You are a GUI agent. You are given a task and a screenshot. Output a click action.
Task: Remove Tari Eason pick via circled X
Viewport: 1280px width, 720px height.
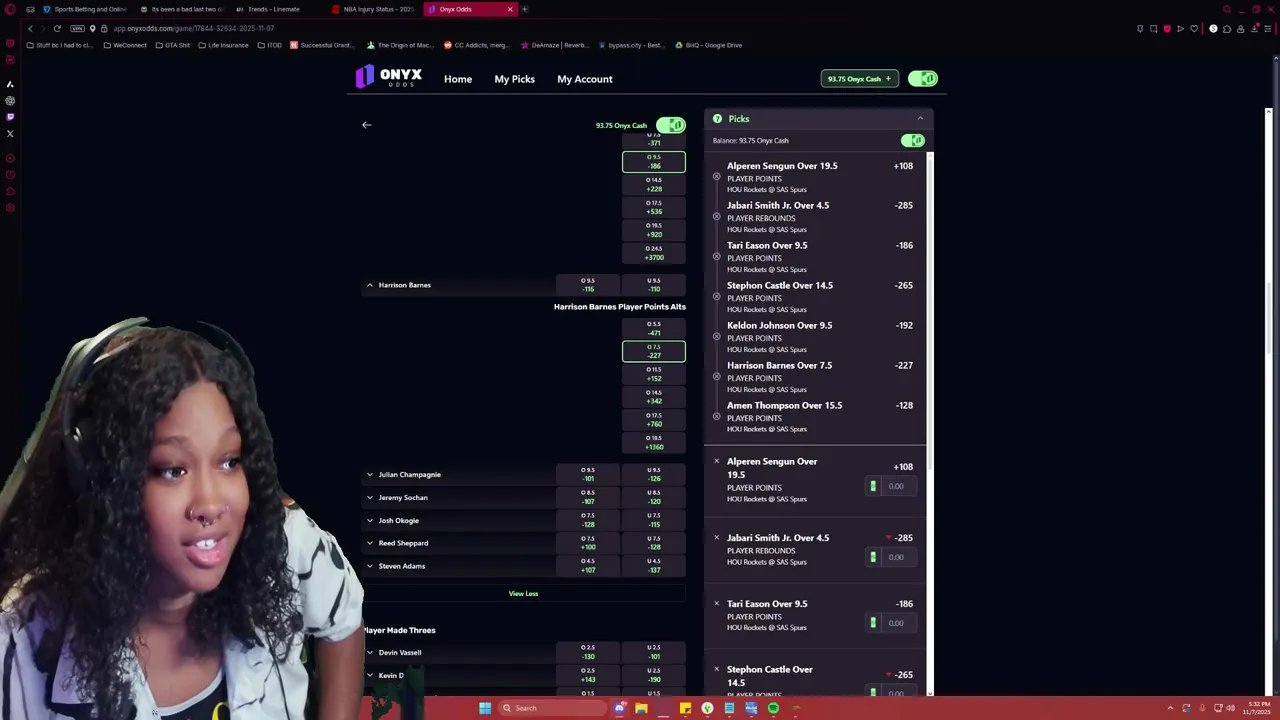click(716, 257)
